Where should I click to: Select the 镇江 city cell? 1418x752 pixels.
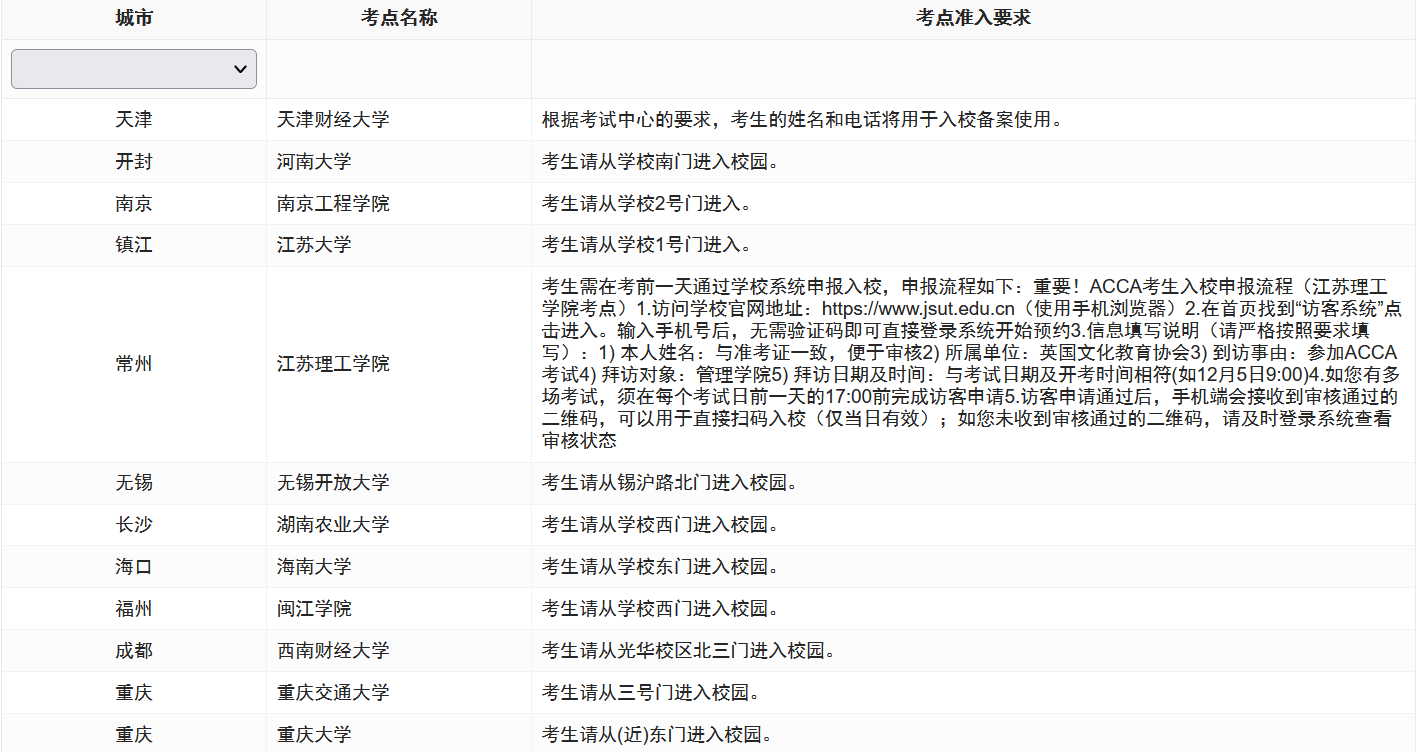[x=134, y=246]
